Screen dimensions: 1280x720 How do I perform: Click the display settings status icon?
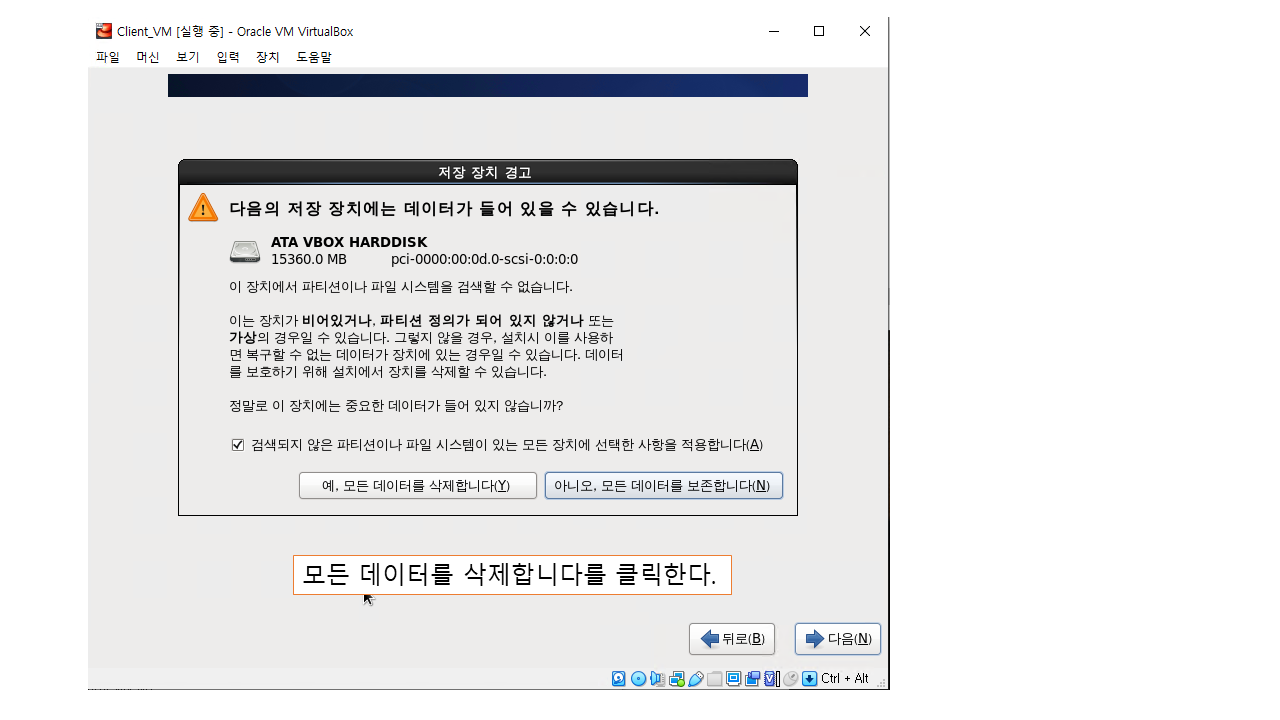tap(734, 679)
